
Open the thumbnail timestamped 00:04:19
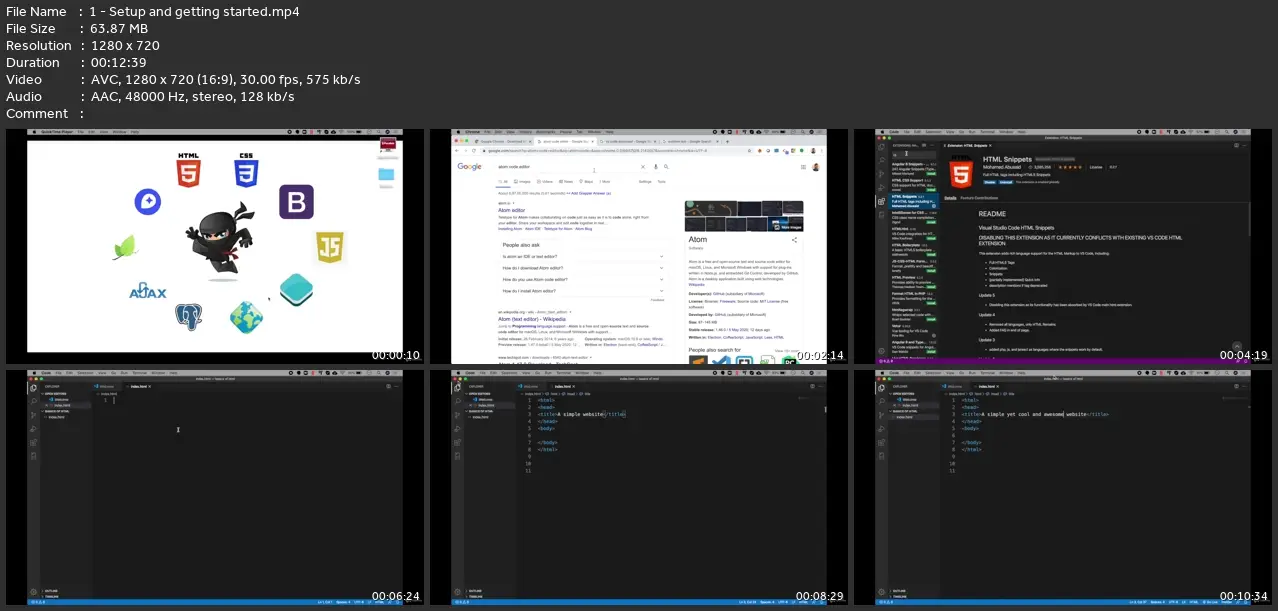[x=1062, y=246]
